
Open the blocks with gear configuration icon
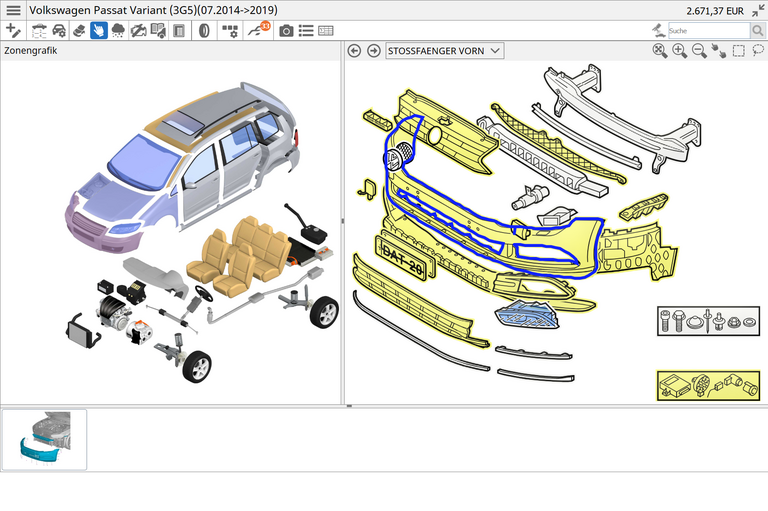click(230, 31)
